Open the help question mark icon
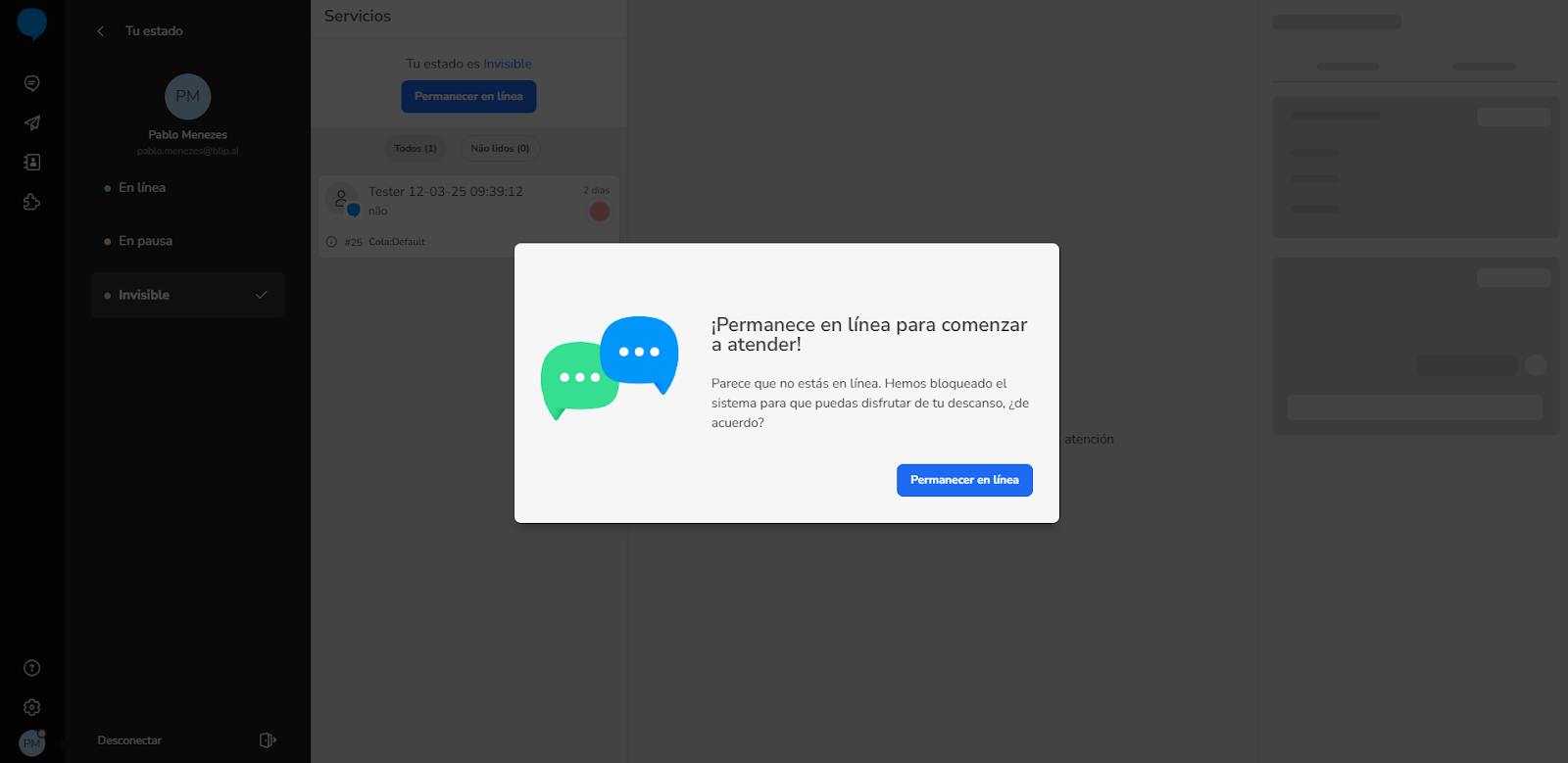Viewport: 1568px width, 763px height. tap(31, 668)
